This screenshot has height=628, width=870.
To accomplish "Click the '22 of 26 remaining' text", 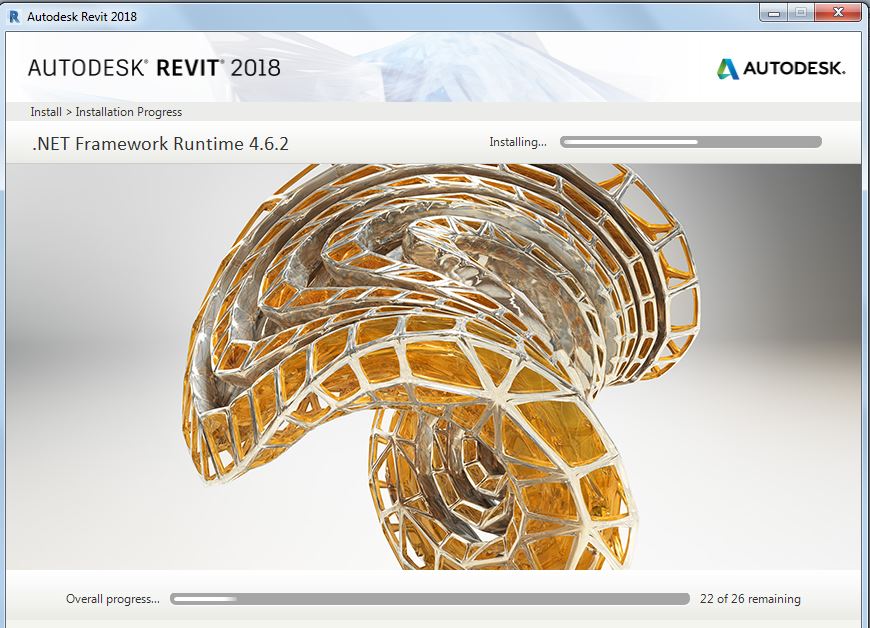I will [x=750, y=599].
